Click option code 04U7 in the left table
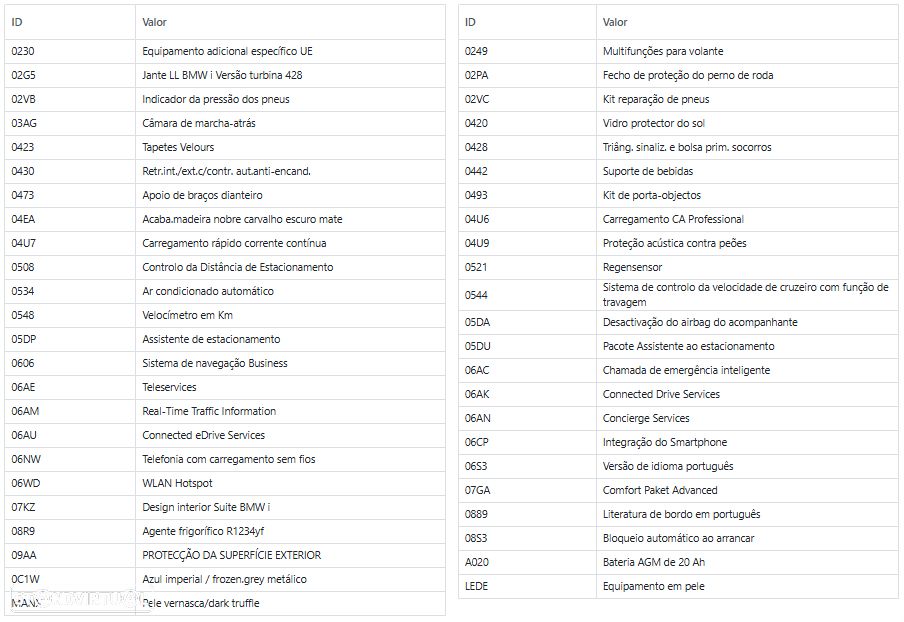 [24, 243]
